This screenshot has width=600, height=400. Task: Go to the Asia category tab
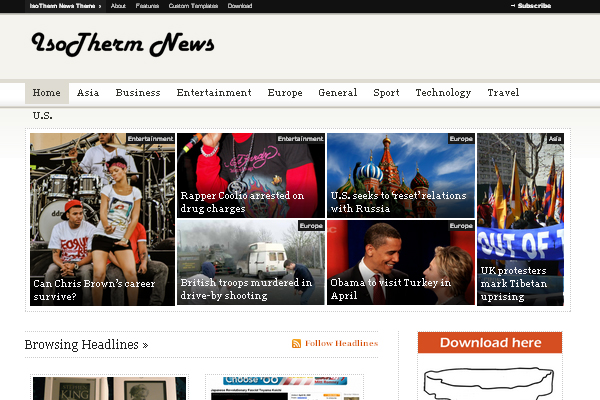(x=88, y=93)
